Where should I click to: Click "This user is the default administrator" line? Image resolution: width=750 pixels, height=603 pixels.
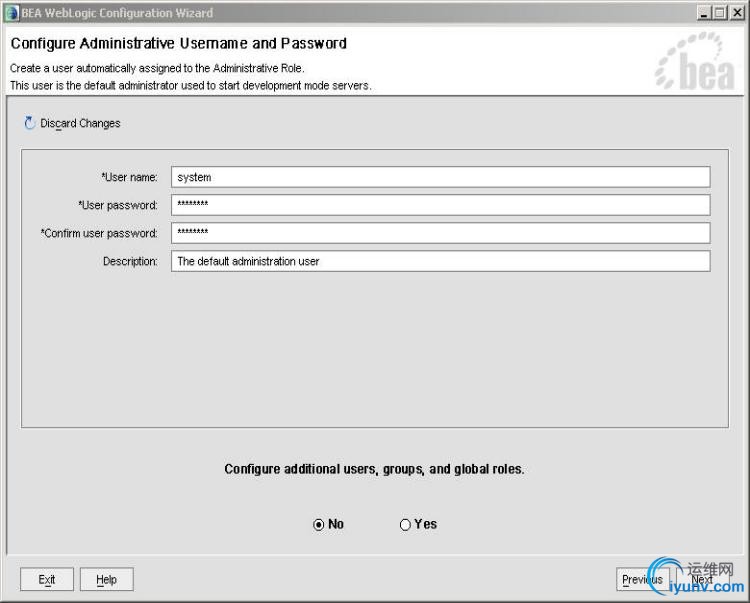coord(190,86)
